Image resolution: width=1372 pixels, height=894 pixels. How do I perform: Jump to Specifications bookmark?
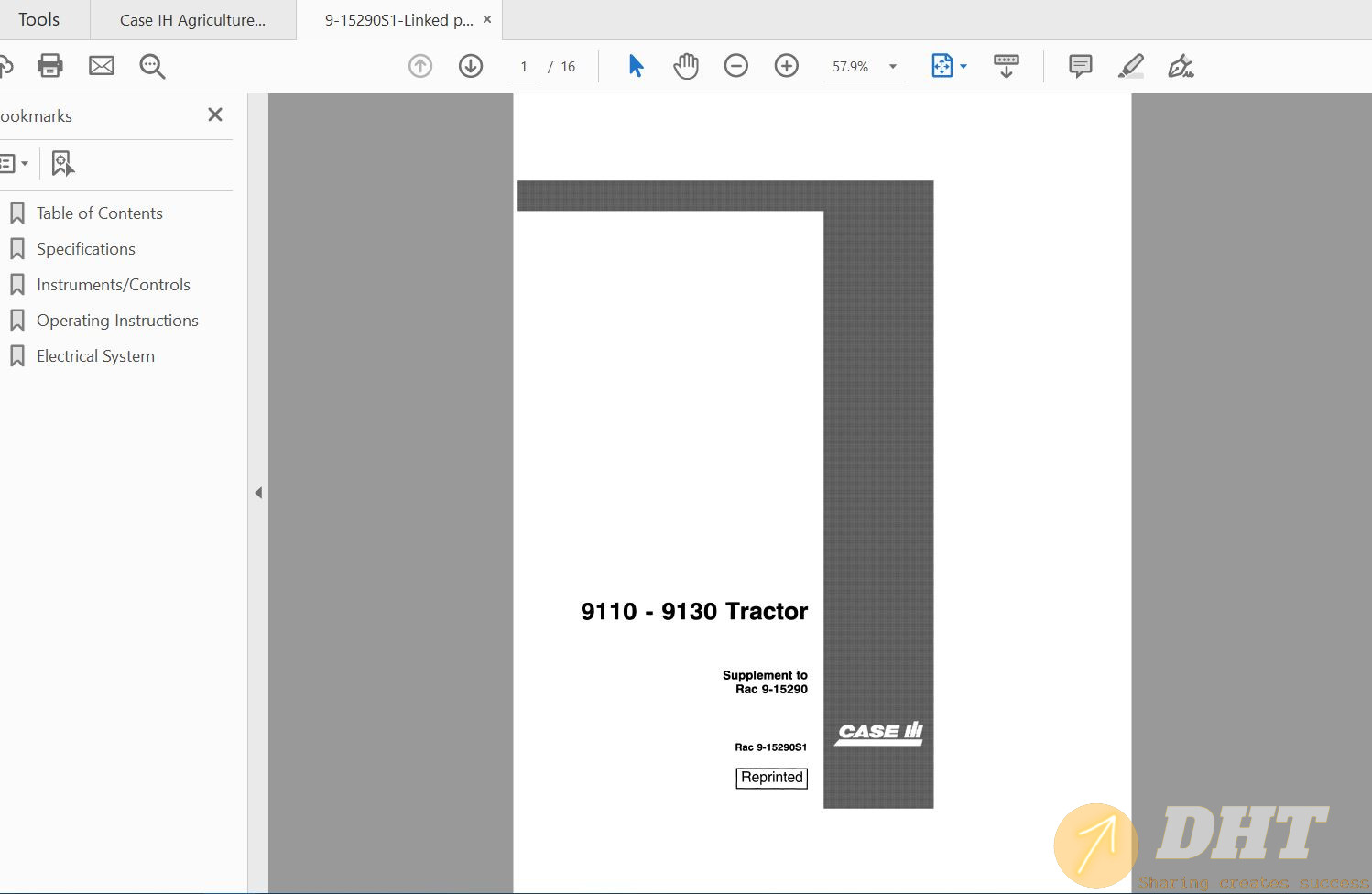point(86,249)
